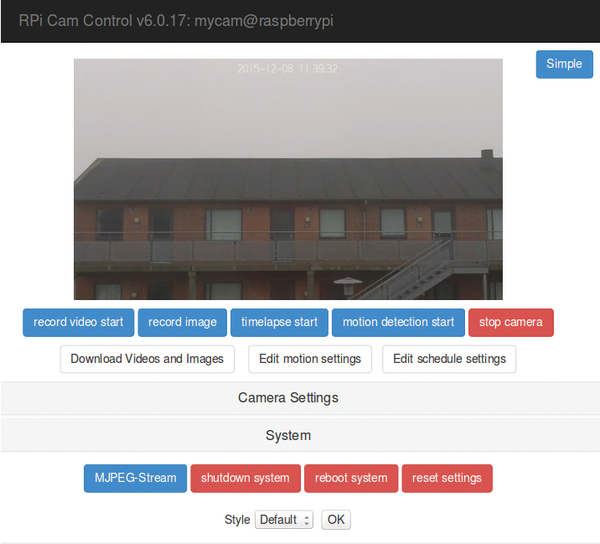Screen dimensions: 600x544
Task: Click the Simple view button
Action: tap(564, 64)
